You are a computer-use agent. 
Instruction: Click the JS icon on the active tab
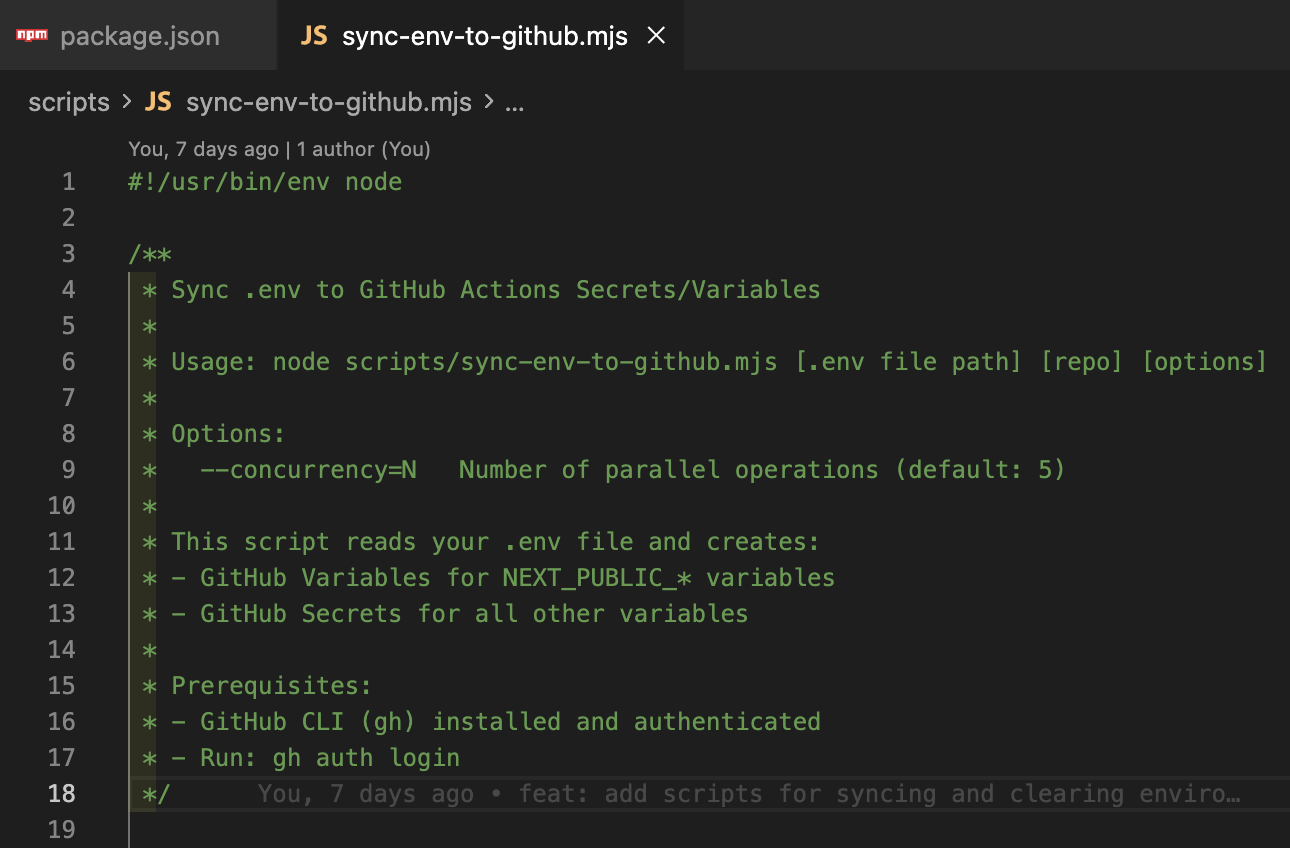(x=314, y=37)
